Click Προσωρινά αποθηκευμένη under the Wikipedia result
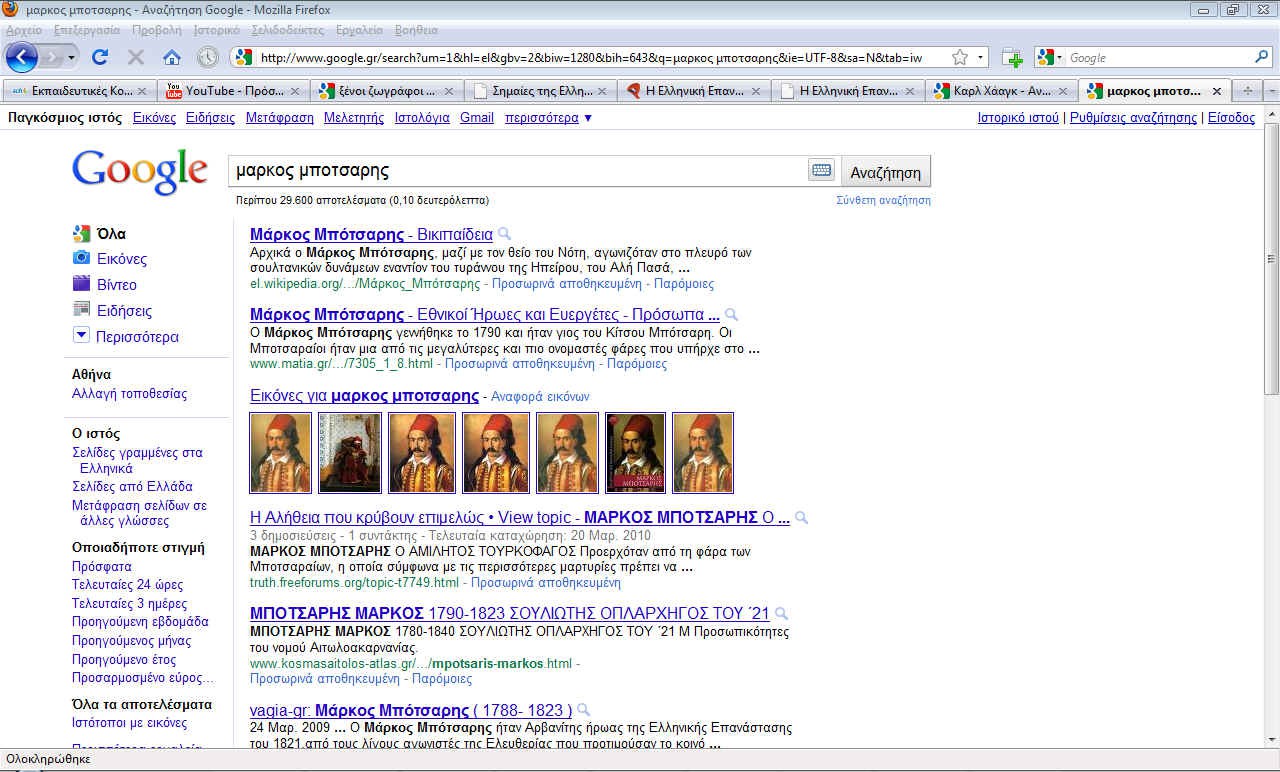Viewport: 1280px width, 772px height. tap(568, 284)
